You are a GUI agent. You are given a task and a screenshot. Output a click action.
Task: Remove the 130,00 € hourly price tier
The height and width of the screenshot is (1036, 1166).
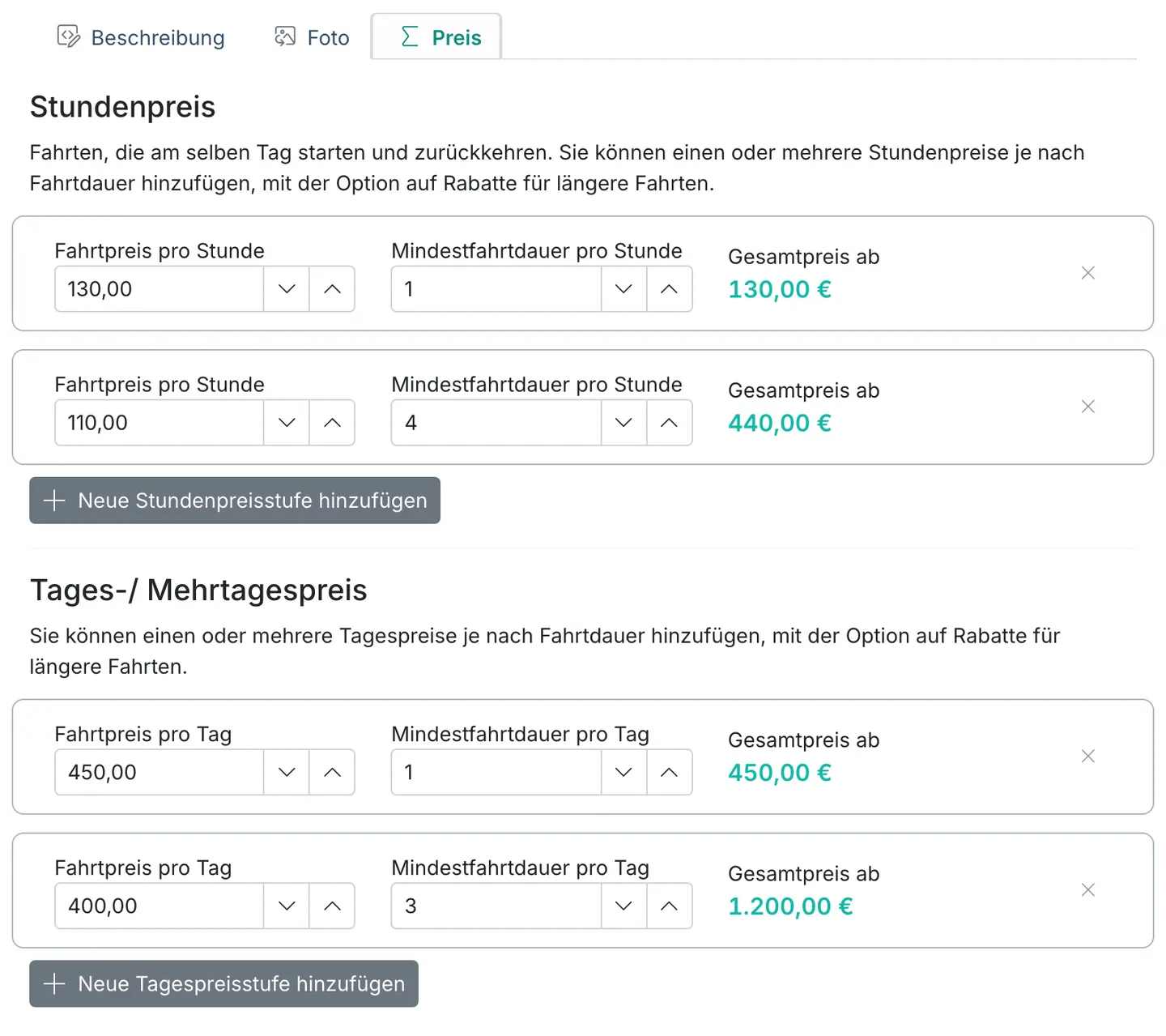click(1088, 273)
